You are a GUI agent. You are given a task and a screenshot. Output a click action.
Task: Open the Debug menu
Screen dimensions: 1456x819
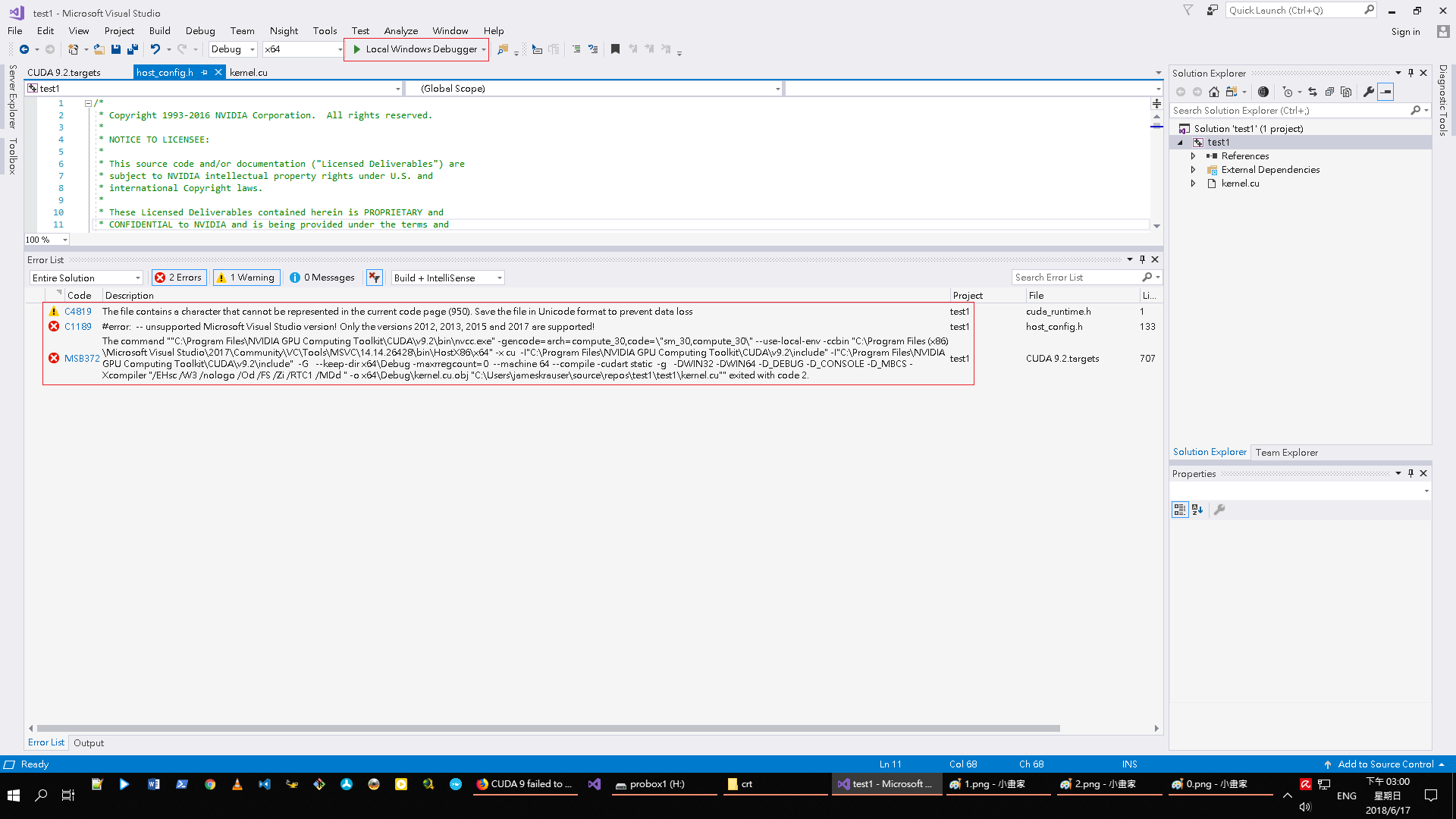pyautogui.click(x=200, y=31)
